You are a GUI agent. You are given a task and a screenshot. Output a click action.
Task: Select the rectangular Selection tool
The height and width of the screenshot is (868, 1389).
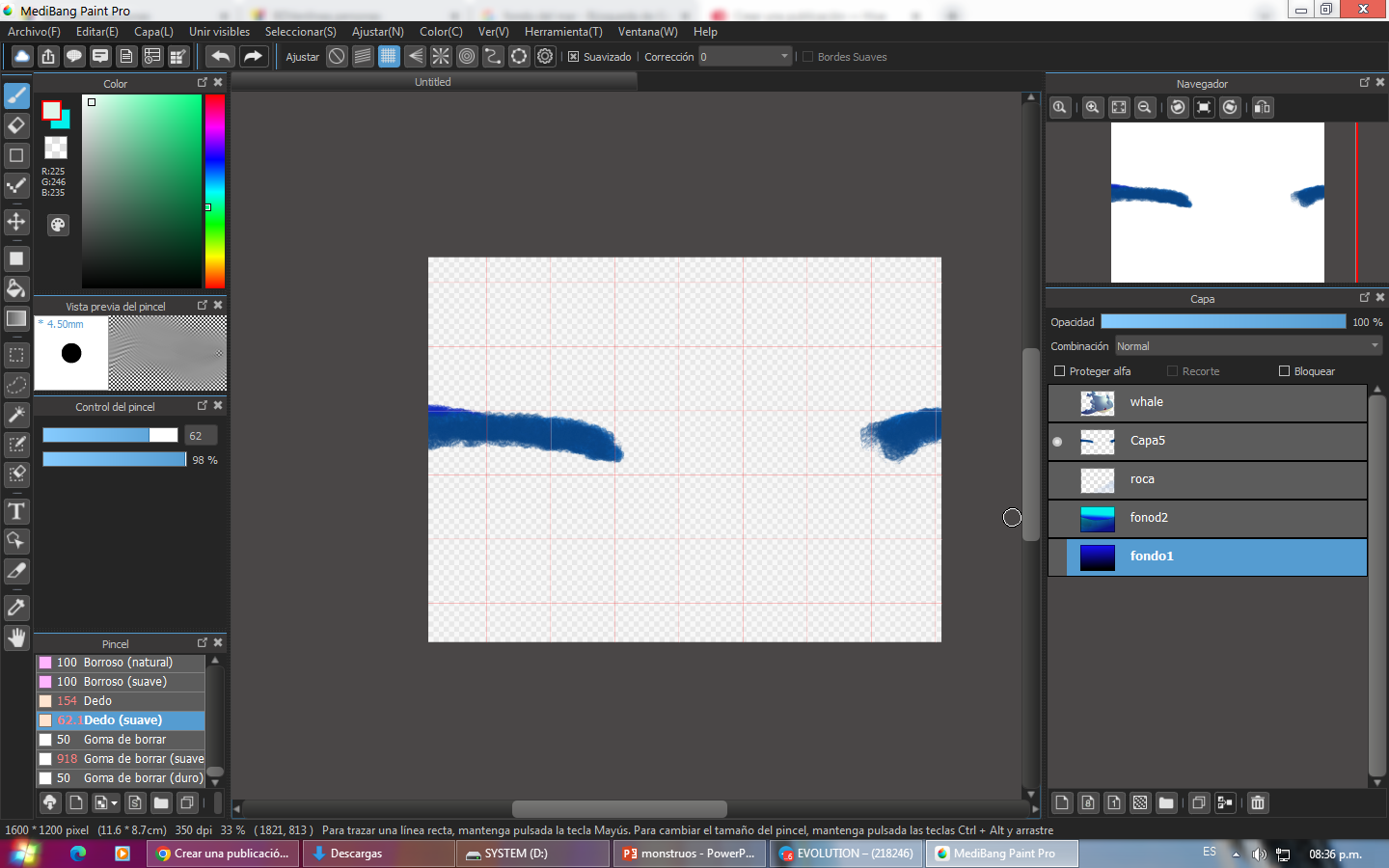pyautogui.click(x=16, y=355)
